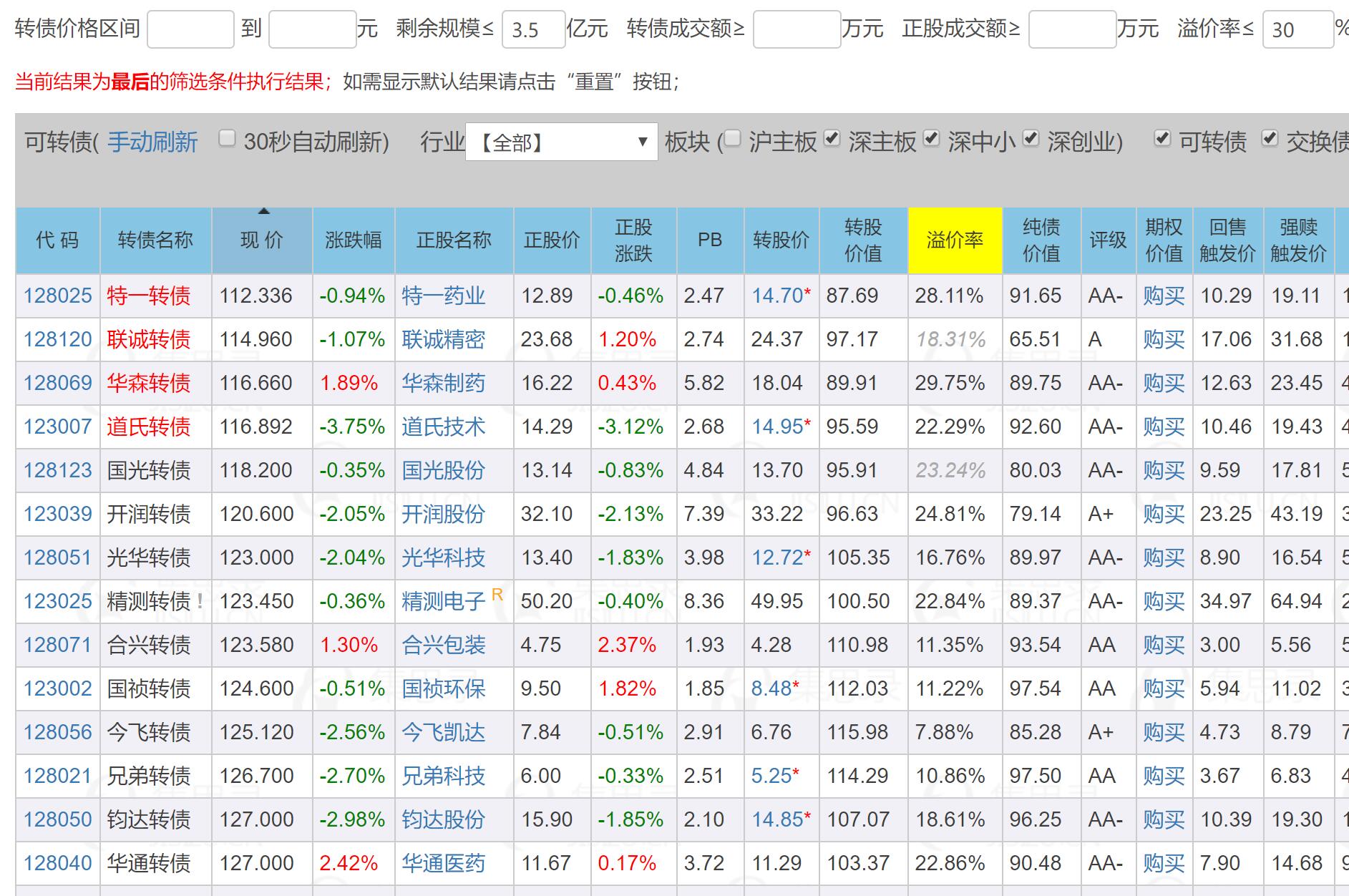1349x896 pixels.
Task: Sort by the 评级 column header
Action: tap(1109, 240)
